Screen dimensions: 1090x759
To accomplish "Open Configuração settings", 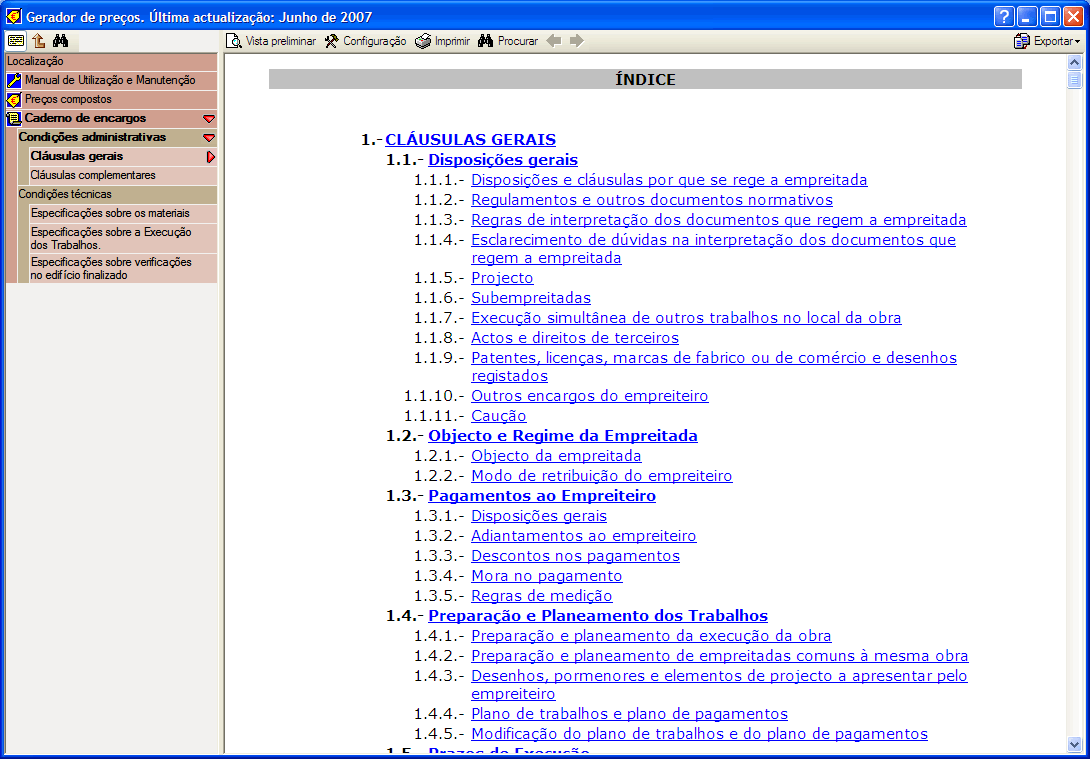I will [x=366, y=41].
